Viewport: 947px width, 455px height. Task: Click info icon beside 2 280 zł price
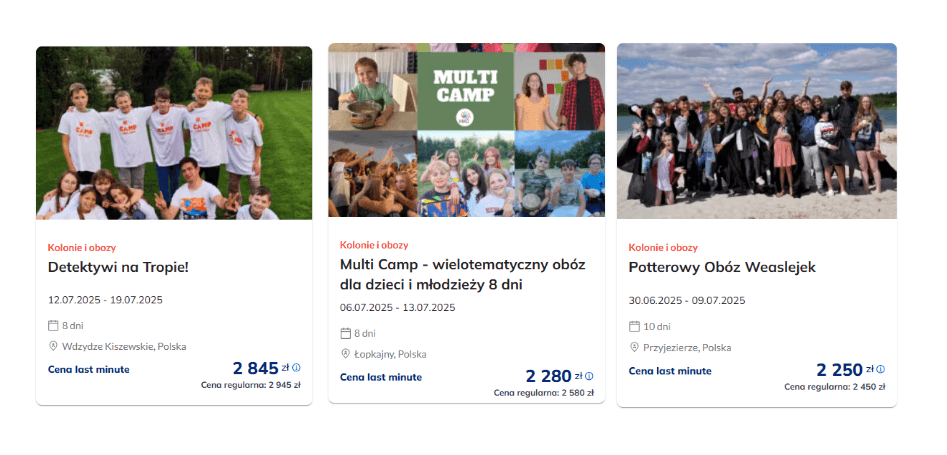click(589, 377)
